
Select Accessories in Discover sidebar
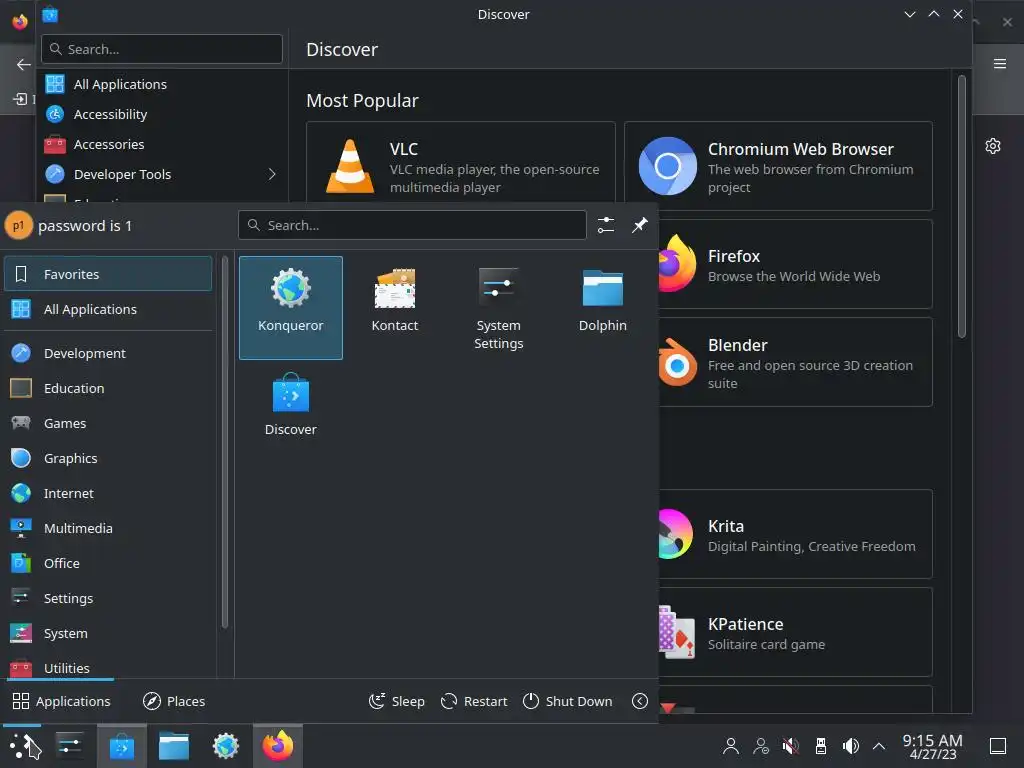click(x=162, y=144)
